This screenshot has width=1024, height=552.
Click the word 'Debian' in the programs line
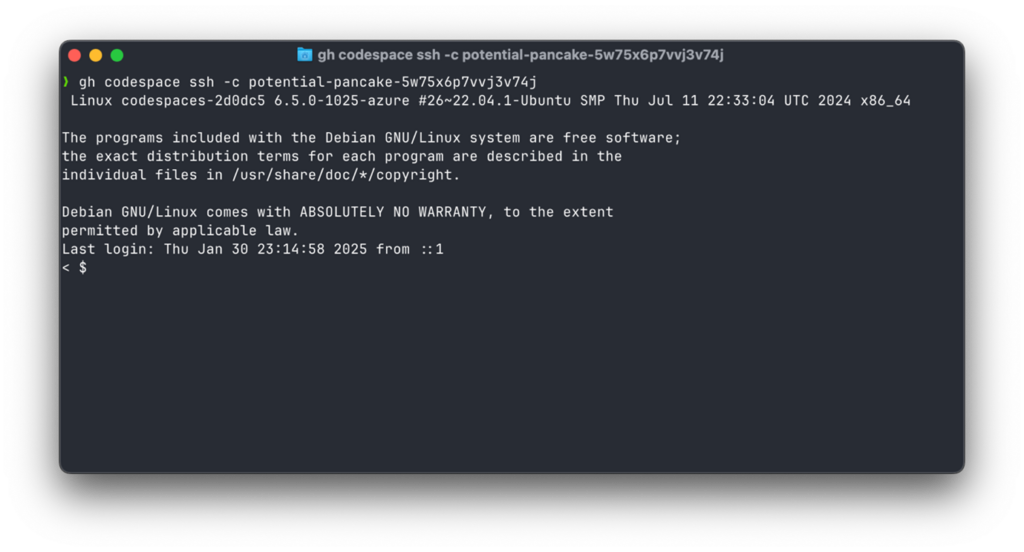coord(351,138)
